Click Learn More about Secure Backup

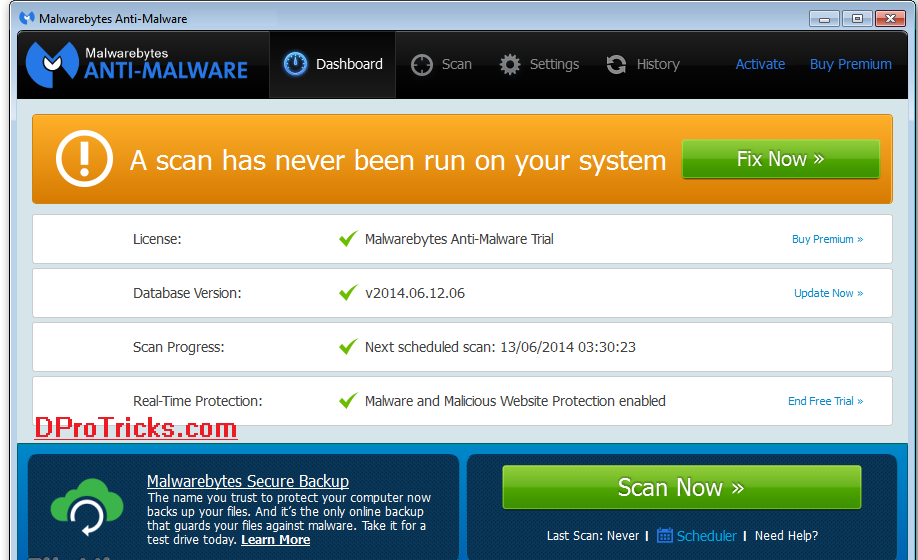pos(276,540)
